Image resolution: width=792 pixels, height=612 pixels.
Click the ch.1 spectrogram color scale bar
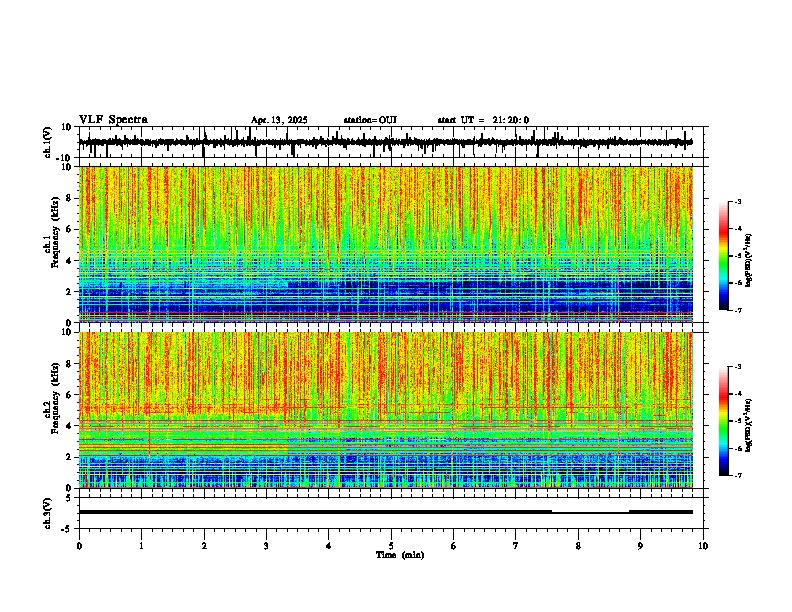click(724, 256)
